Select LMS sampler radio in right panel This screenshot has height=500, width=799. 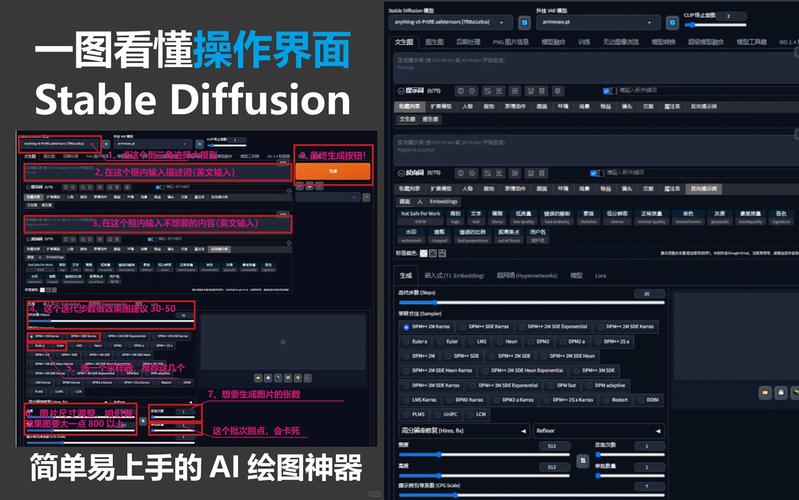pos(476,341)
